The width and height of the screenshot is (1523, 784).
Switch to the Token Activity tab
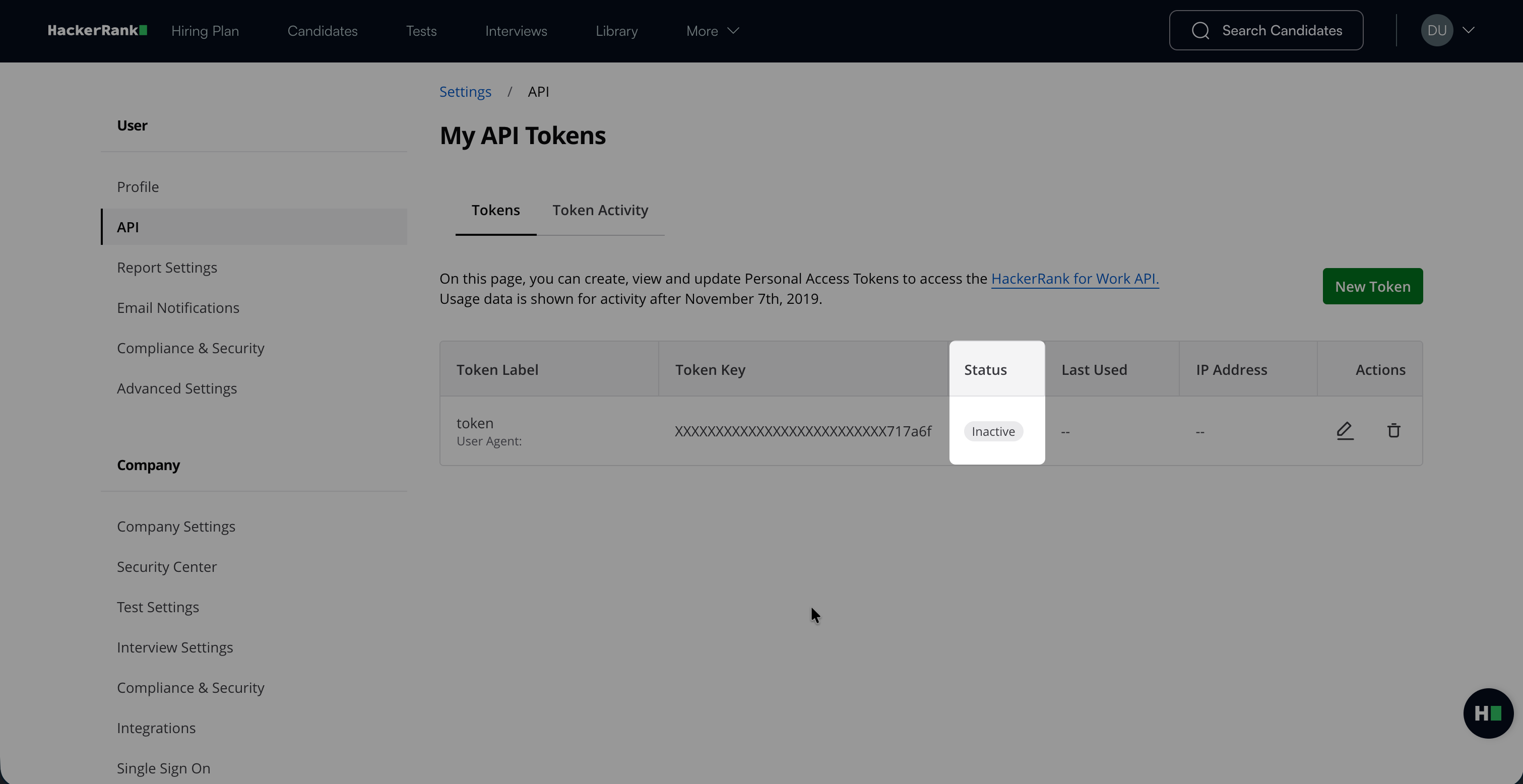click(600, 211)
